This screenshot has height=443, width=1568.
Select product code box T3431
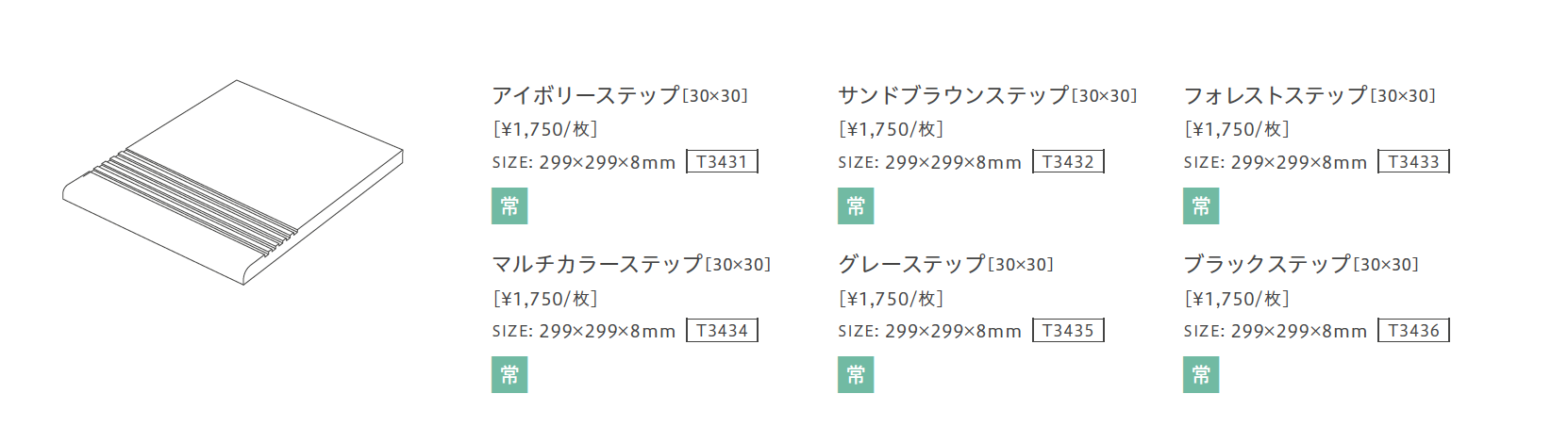[722, 162]
